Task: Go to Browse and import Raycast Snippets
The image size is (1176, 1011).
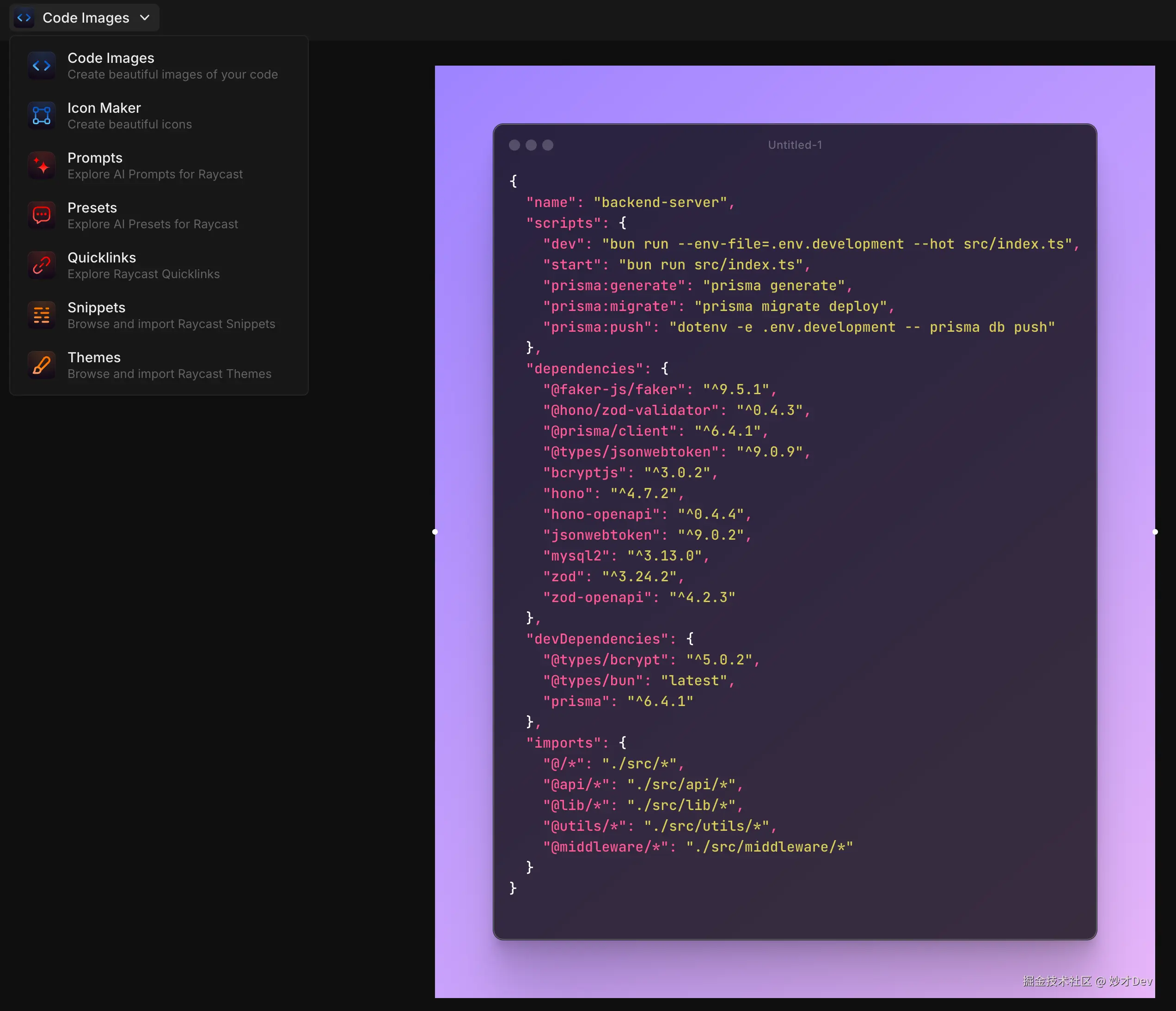Action: tap(171, 324)
